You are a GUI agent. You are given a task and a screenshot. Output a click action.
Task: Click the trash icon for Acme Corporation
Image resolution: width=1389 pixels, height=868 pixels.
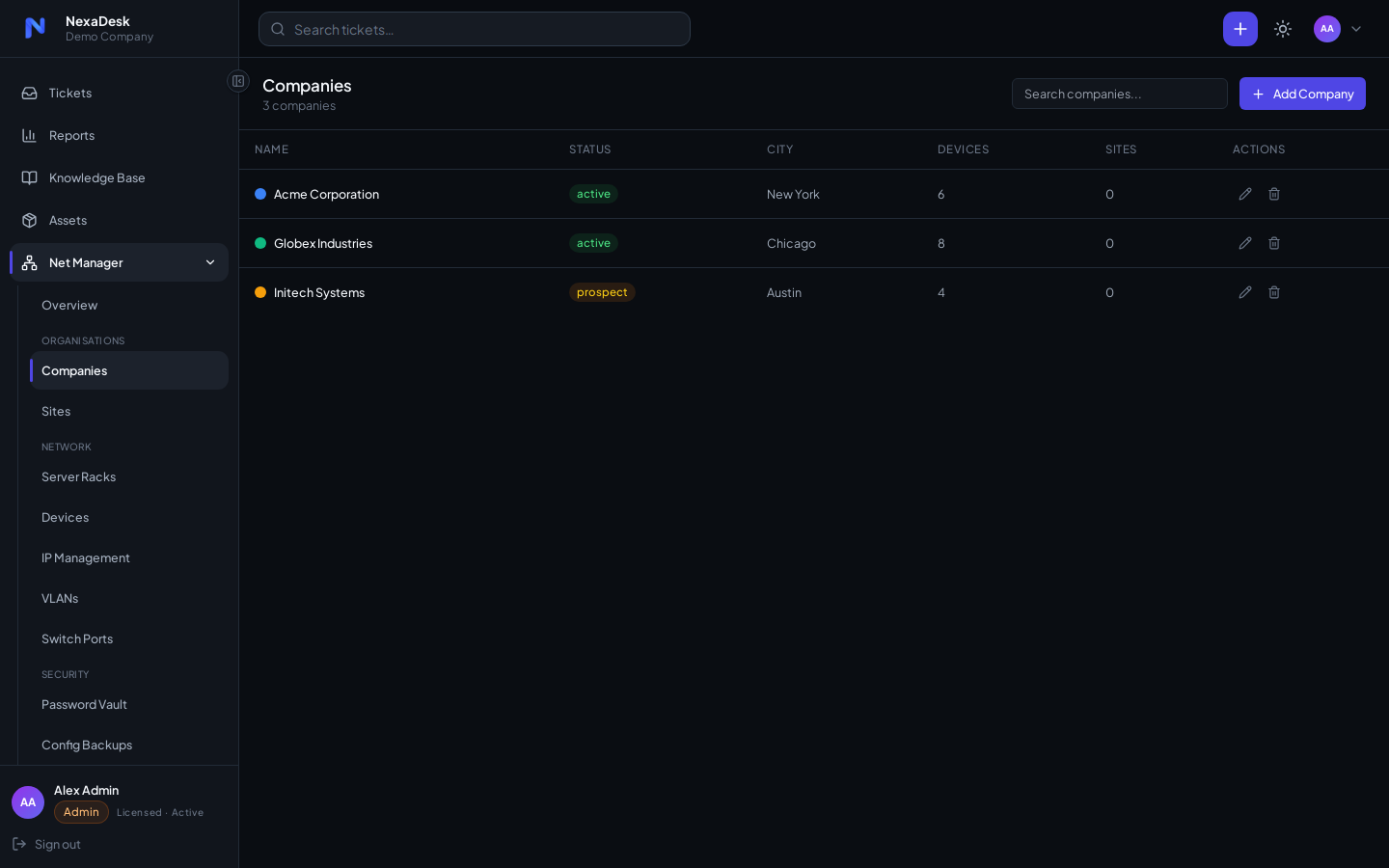click(x=1274, y=194)
